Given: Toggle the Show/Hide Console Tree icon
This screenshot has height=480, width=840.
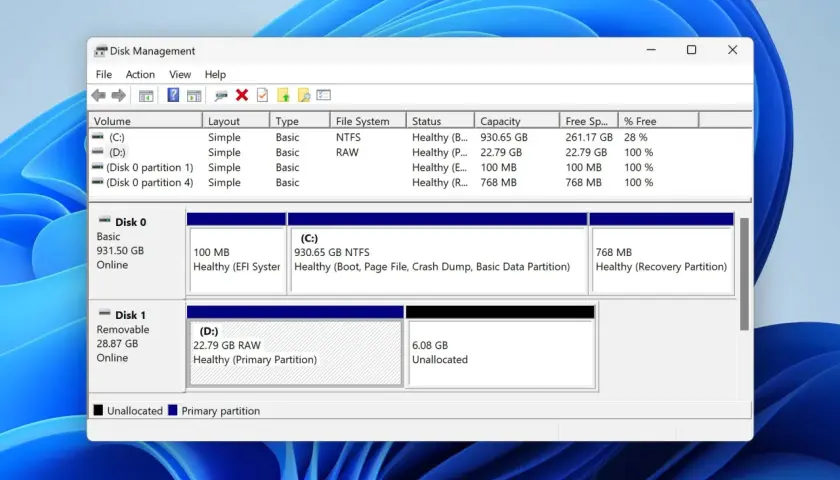Looking at the screenshot, I should 146,95.
